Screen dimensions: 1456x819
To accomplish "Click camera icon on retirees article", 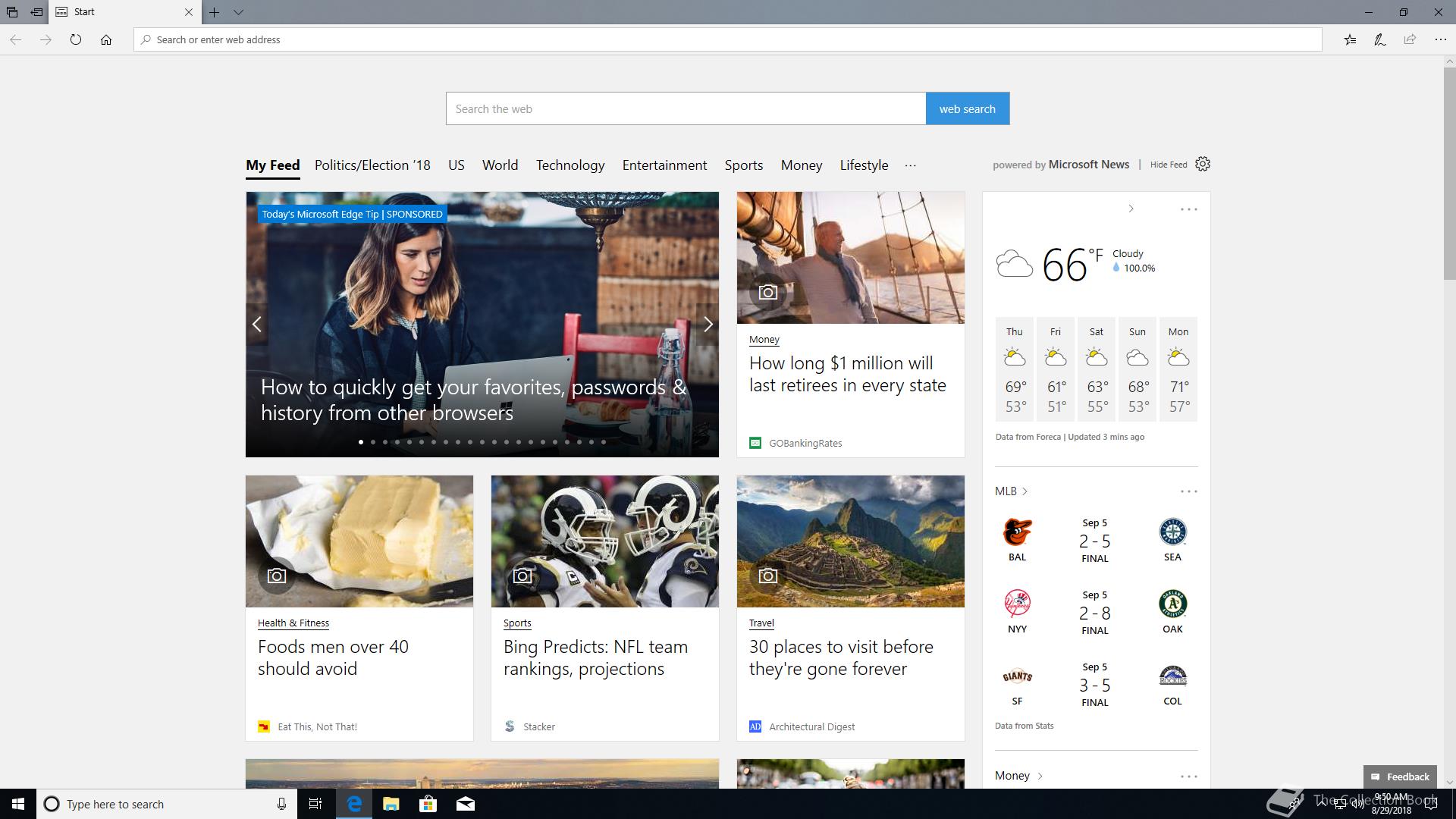I will point(767,292).
